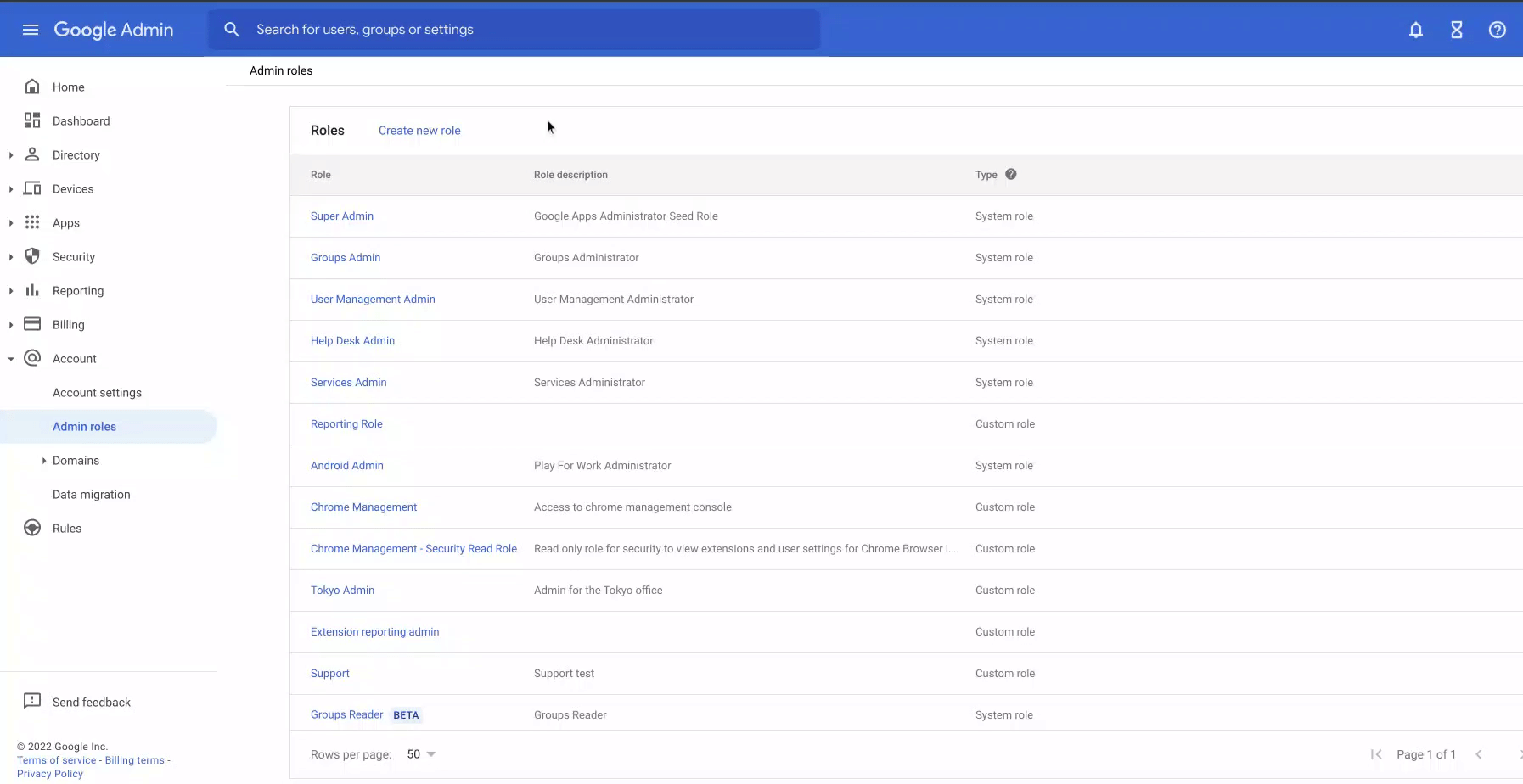This screenshot has height=784, width=1523.
Task: Open the Help Desk Admin role
Action: pyautogui.click(x=352, y=341)
